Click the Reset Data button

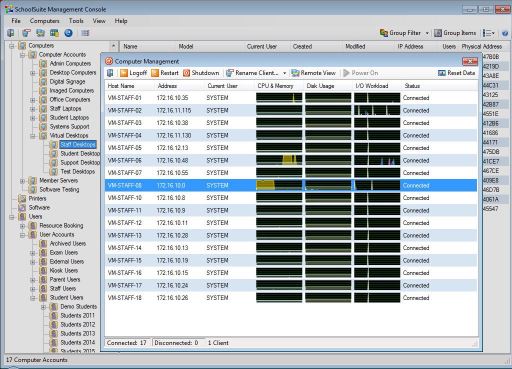click(457, 73)
